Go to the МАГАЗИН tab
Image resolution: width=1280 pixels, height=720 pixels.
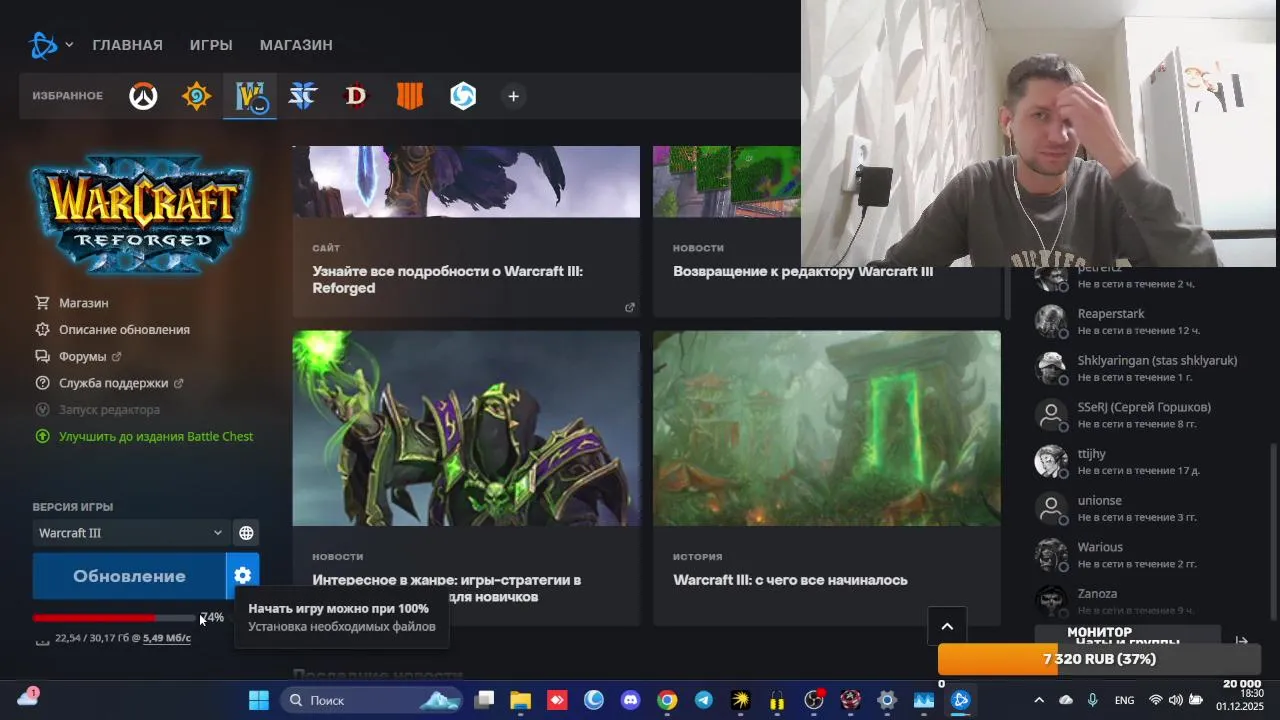(x=296, y=45)
